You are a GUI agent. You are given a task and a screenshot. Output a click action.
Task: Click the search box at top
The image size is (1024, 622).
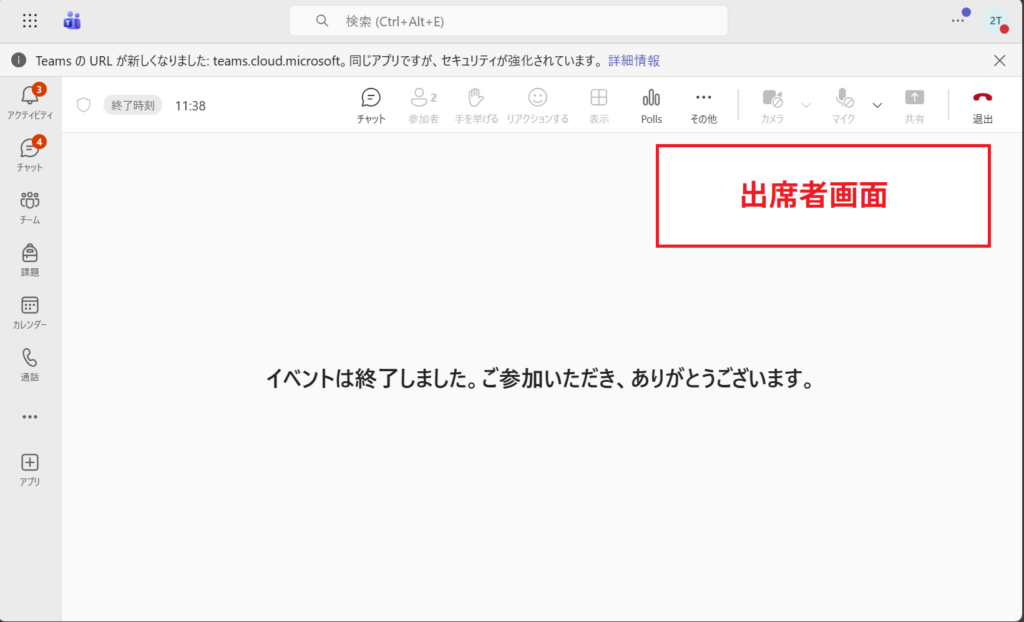[508, 21]
